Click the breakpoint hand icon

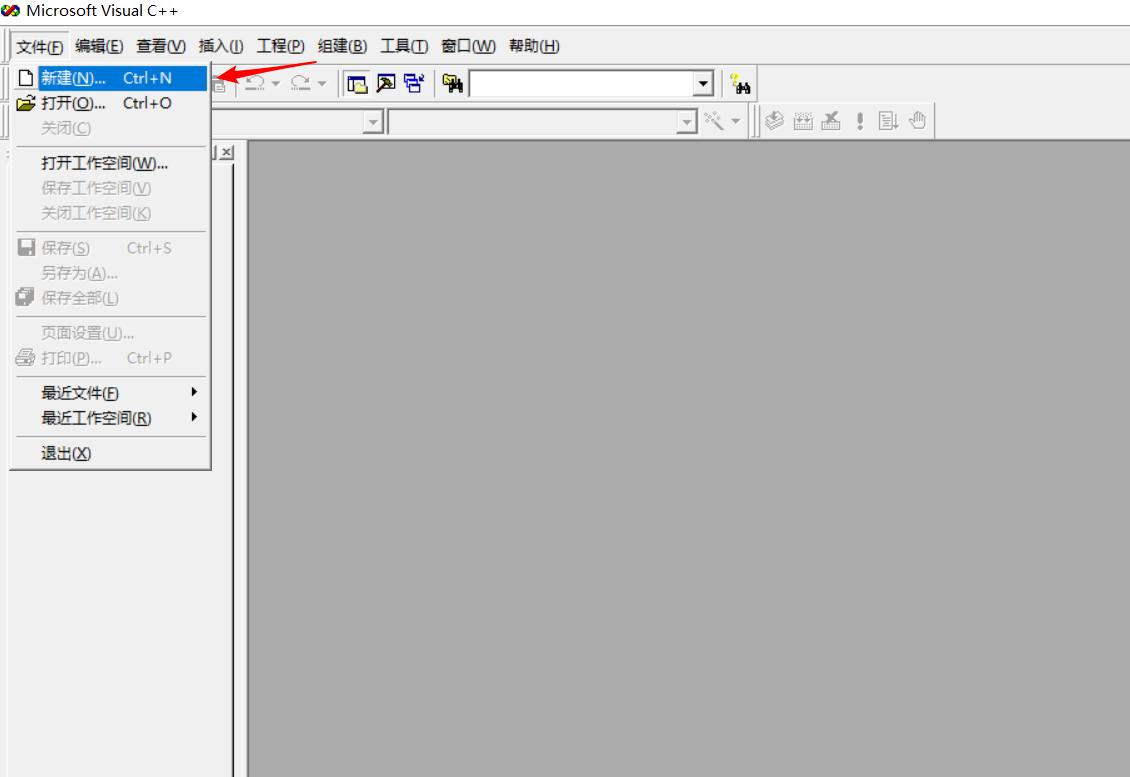point(917,121)
